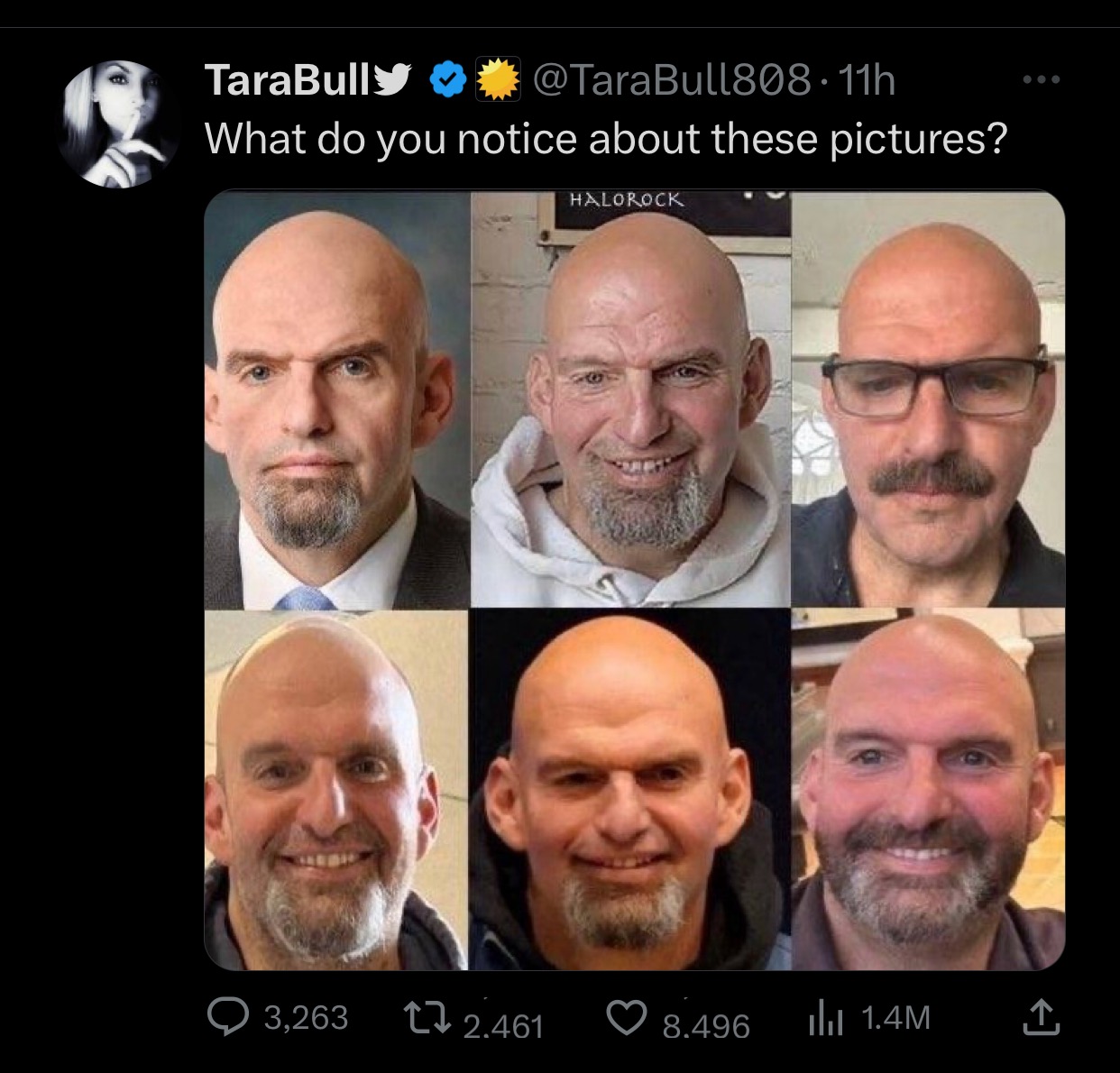
Task: Click the 3,263 replies count
Action: coord(306,1018)
